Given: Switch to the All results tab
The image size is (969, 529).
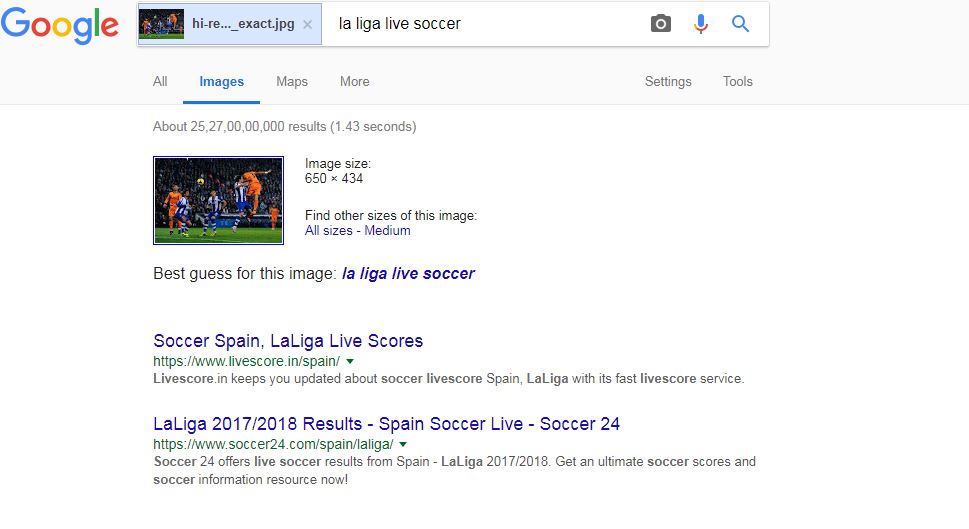Looking at the screenshot, I should pos(160,82).
